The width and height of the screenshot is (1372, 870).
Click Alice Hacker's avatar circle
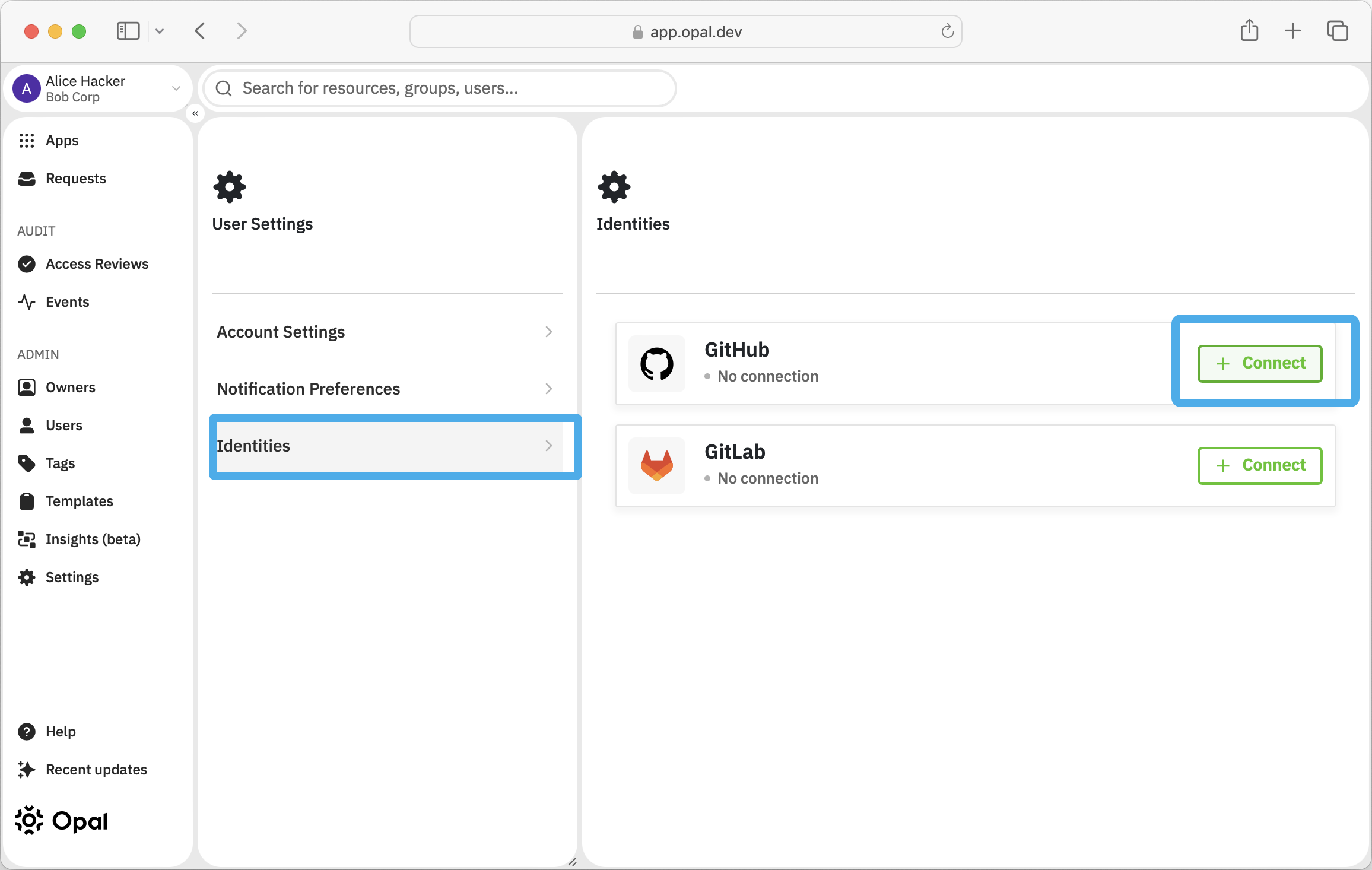pyautogui.click(x=27, y=89)
